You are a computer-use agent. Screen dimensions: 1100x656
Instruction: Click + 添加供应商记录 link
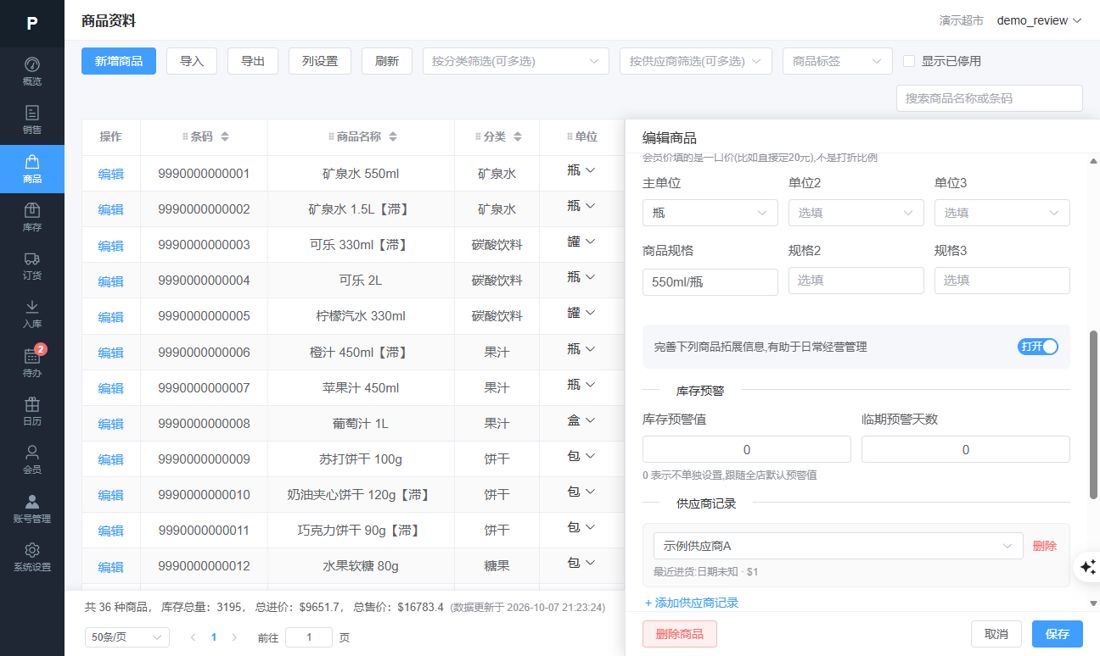691,603
